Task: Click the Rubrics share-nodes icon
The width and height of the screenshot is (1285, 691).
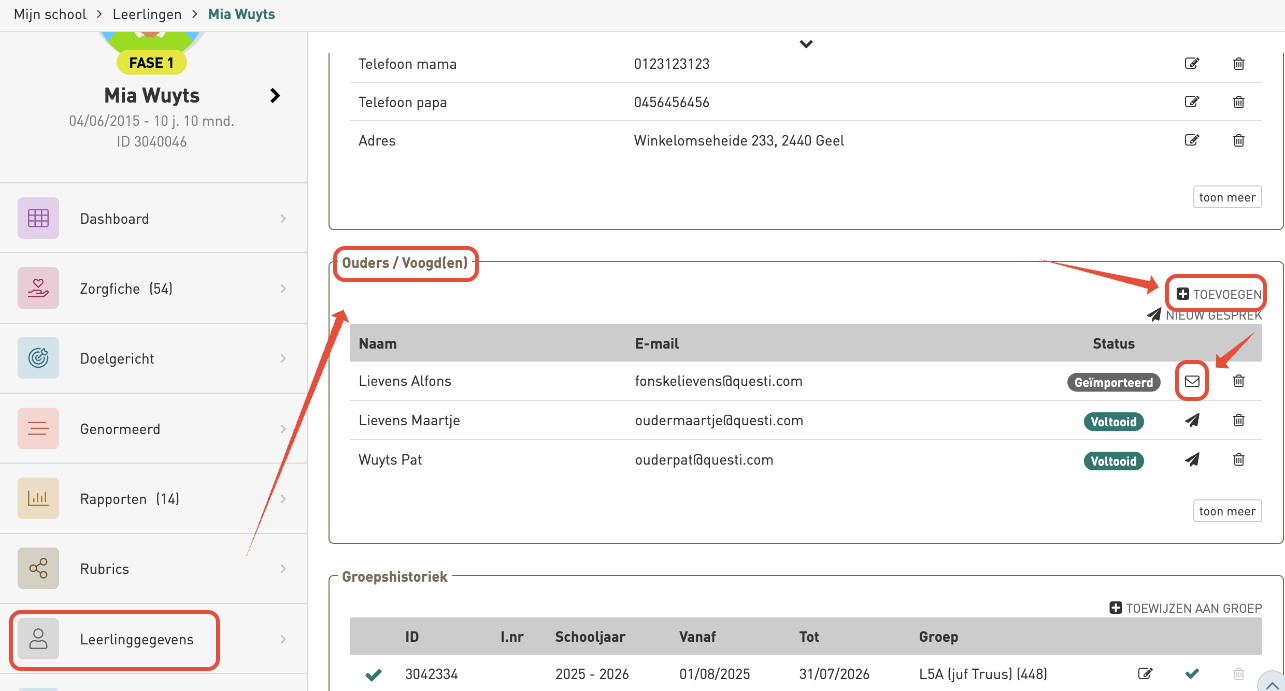Action: pos(38,568)
